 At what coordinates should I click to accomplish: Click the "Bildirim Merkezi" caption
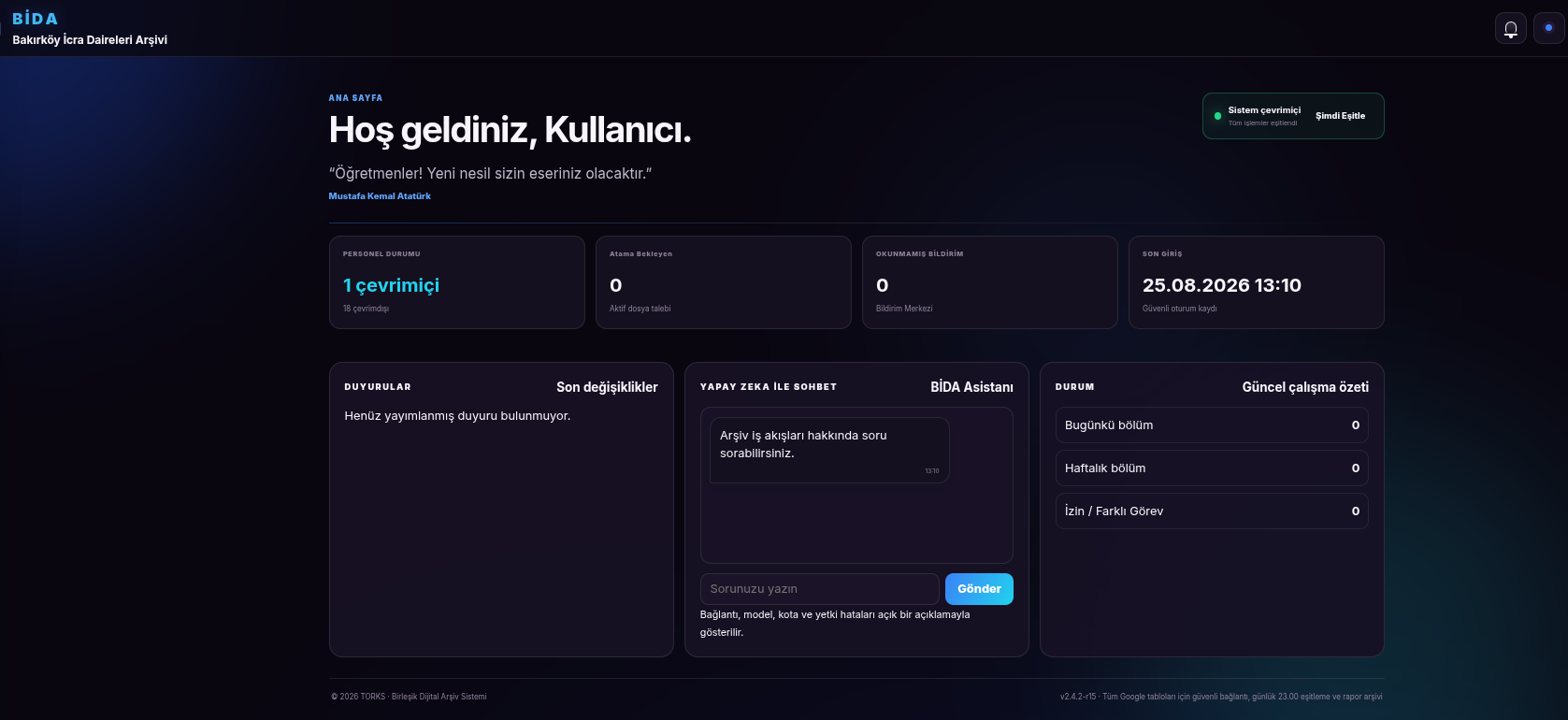[x=904, y=309]
